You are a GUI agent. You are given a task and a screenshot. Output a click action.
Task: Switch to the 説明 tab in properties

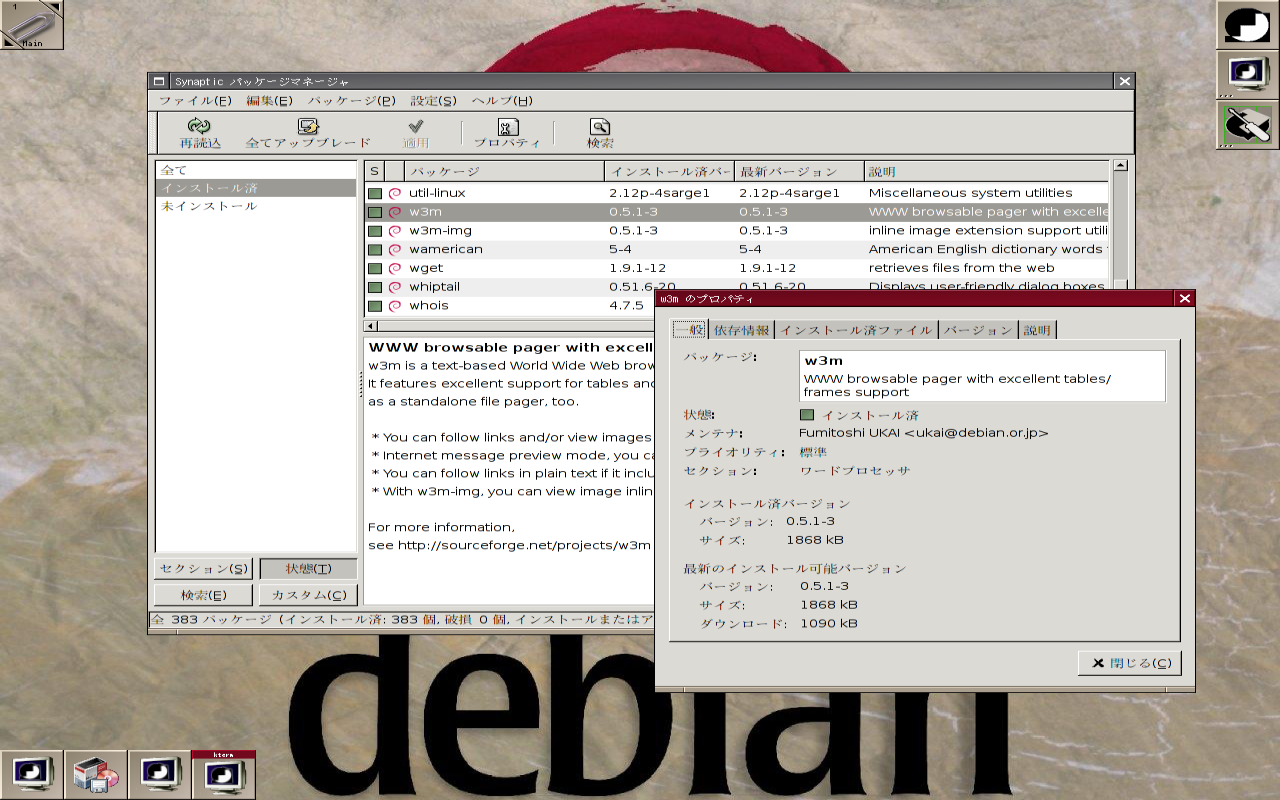[1037, 330]
